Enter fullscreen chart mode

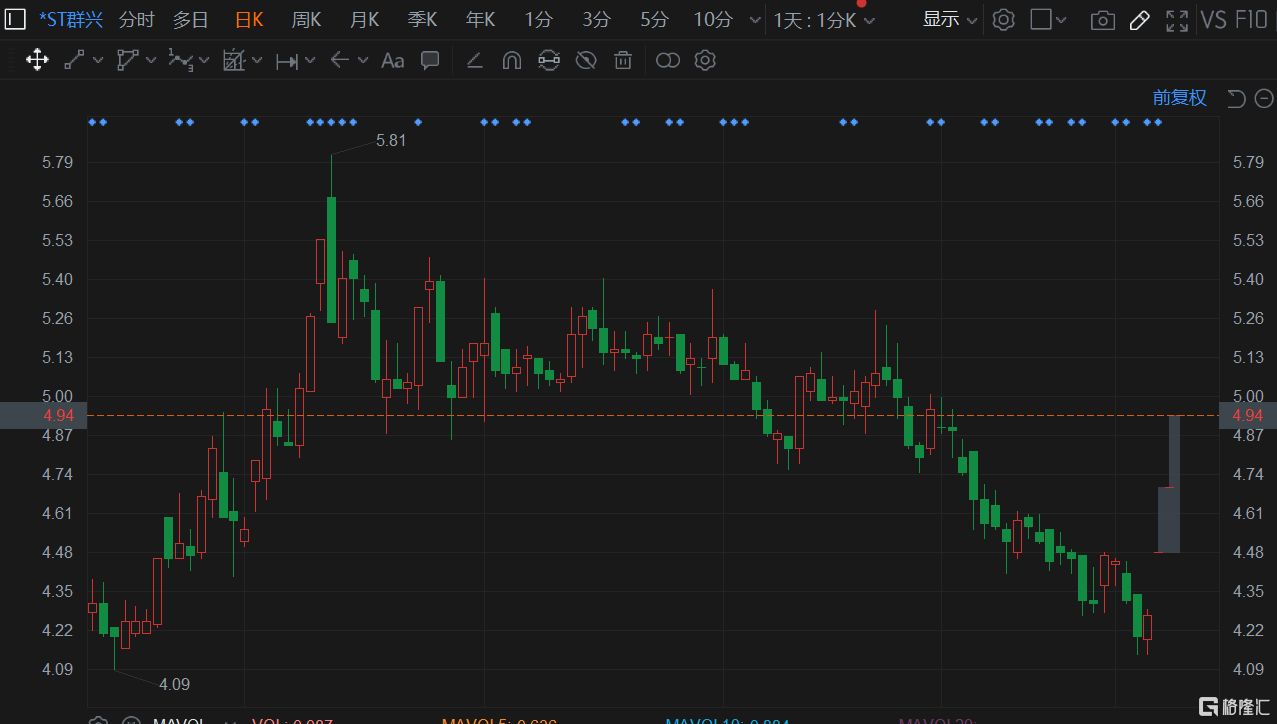1177,20
